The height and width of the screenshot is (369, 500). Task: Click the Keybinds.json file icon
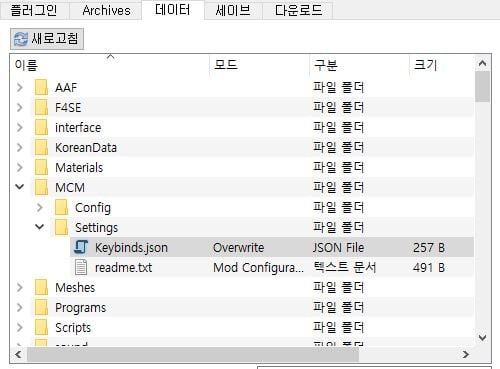(81, 247)
